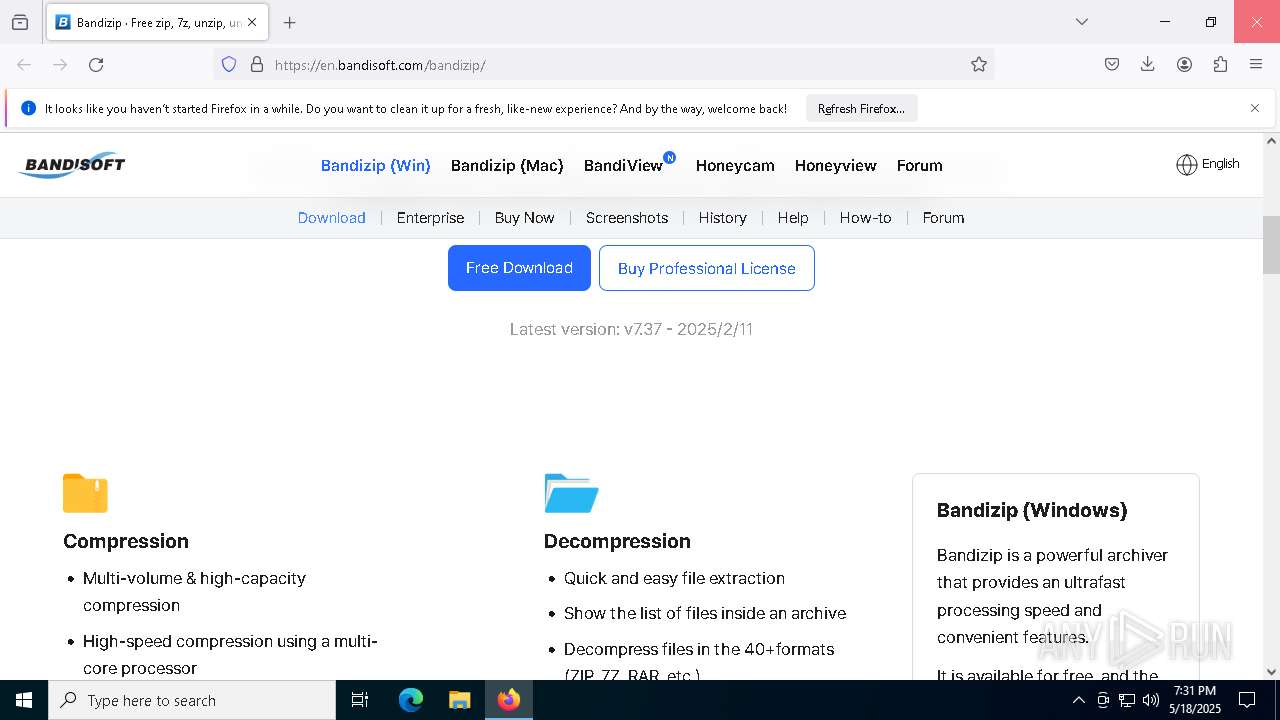Image resolution: width=1280 pixels, height=720 pixels.
Task: Click the info icon in the notification bar
Action: point(28,108)
